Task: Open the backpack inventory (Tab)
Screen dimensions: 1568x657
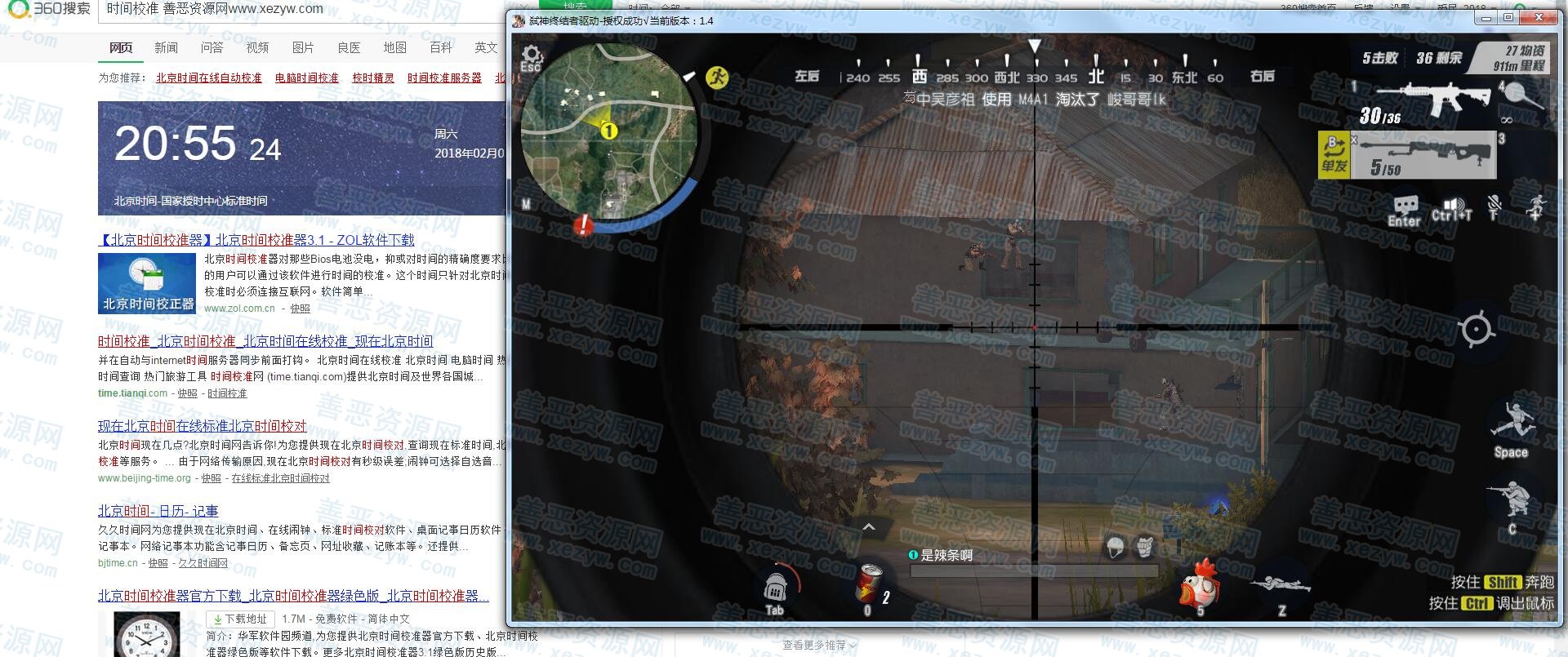Action: click(774, 590)
